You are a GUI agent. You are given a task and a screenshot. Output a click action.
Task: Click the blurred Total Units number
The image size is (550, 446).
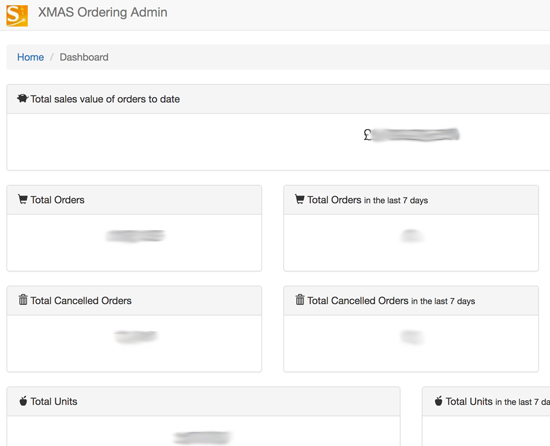pos(202,438)
